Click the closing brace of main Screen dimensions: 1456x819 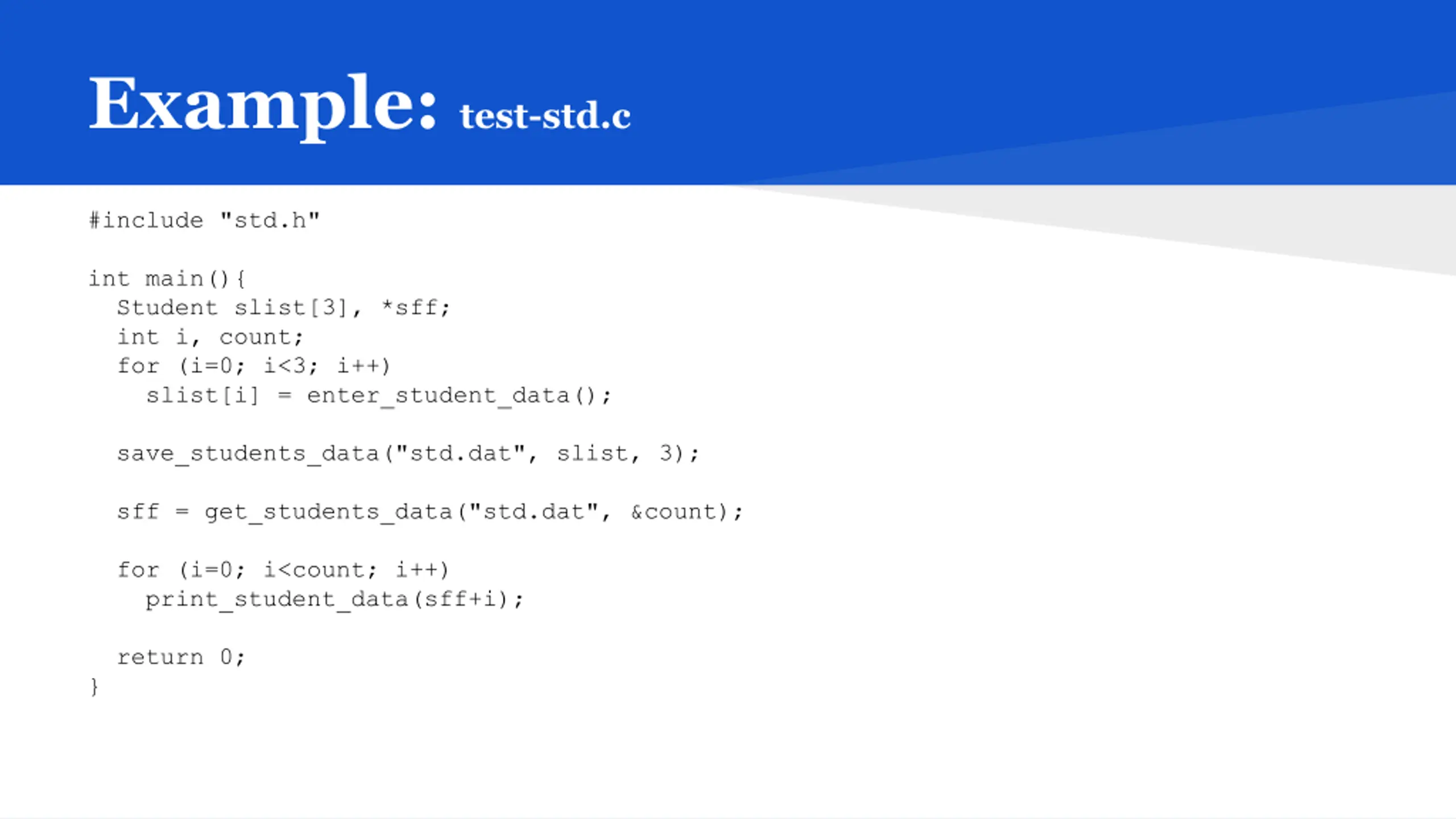coord(94,686)
